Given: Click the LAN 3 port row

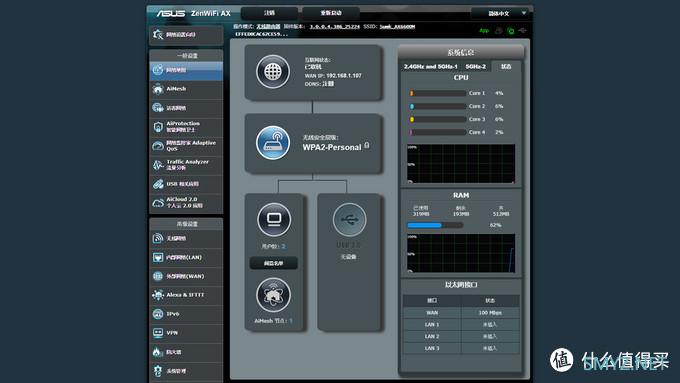Looking at the screenshot, I should 461,348.
